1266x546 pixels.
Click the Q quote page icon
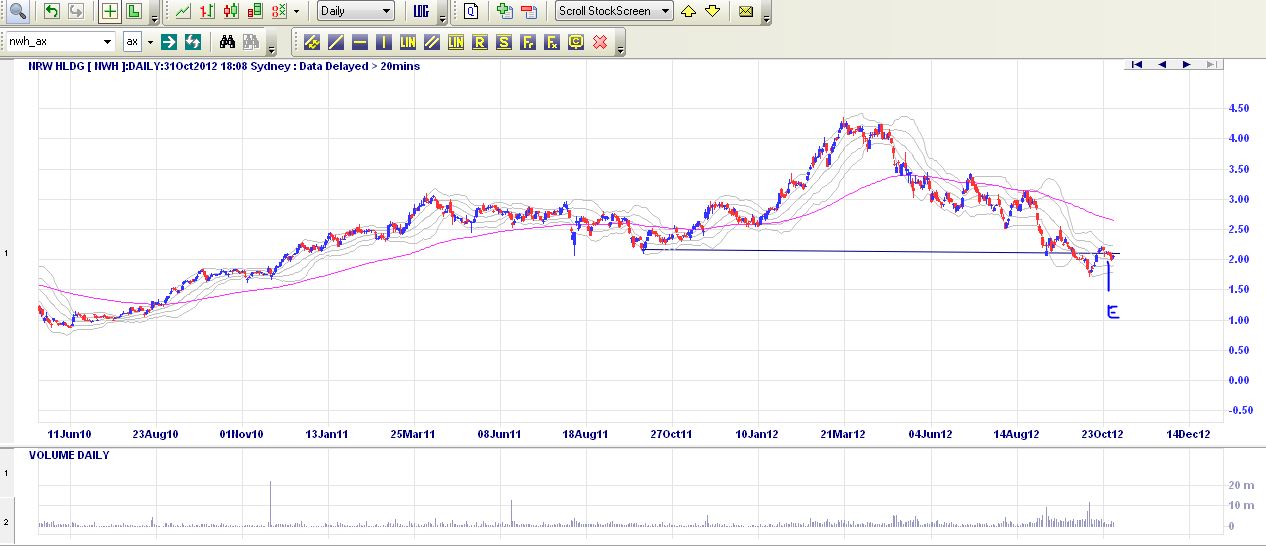pyautogui.click(x=471, y=12)
